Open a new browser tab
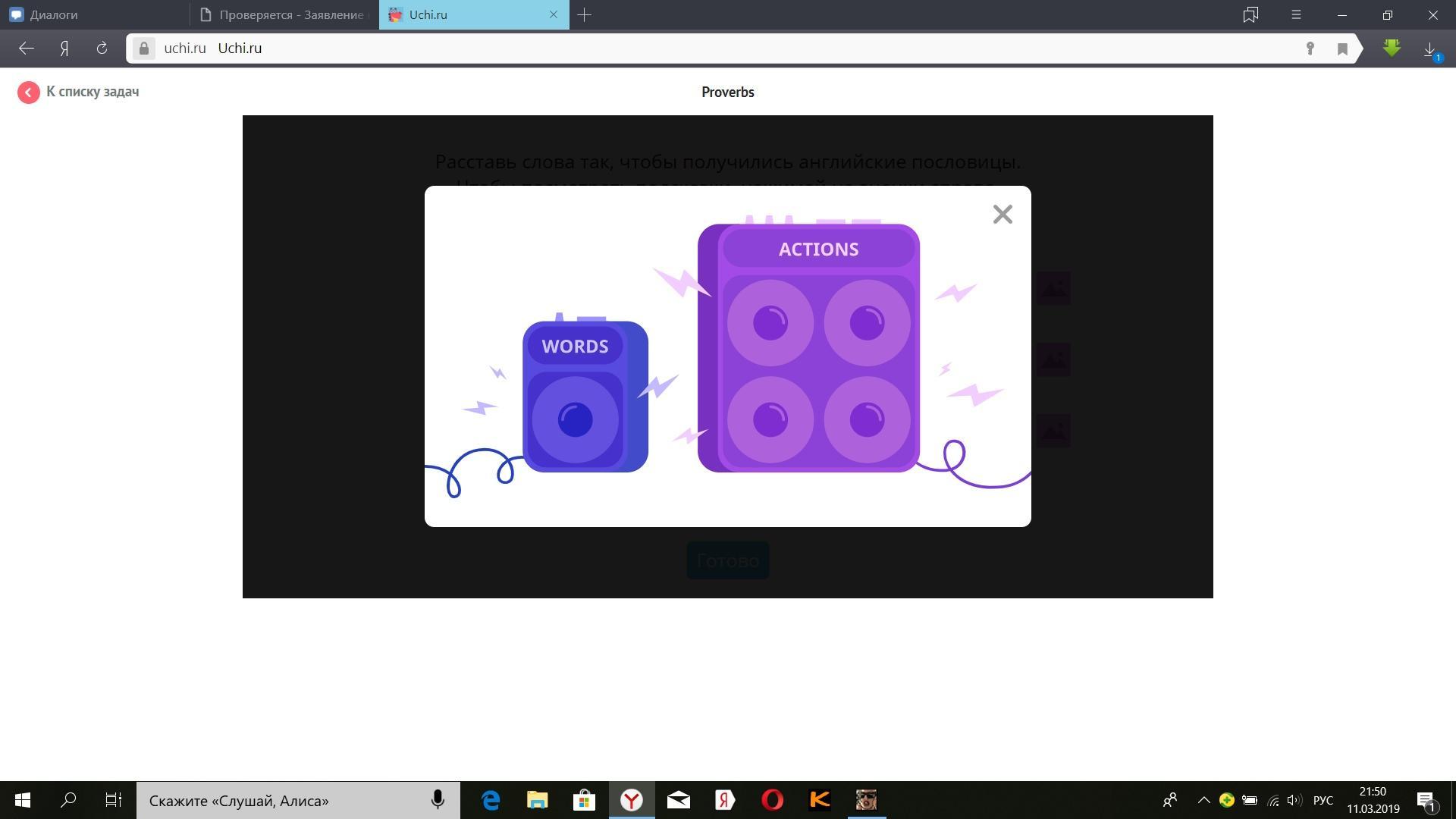 pyautogui.click(x=584, y=14)
